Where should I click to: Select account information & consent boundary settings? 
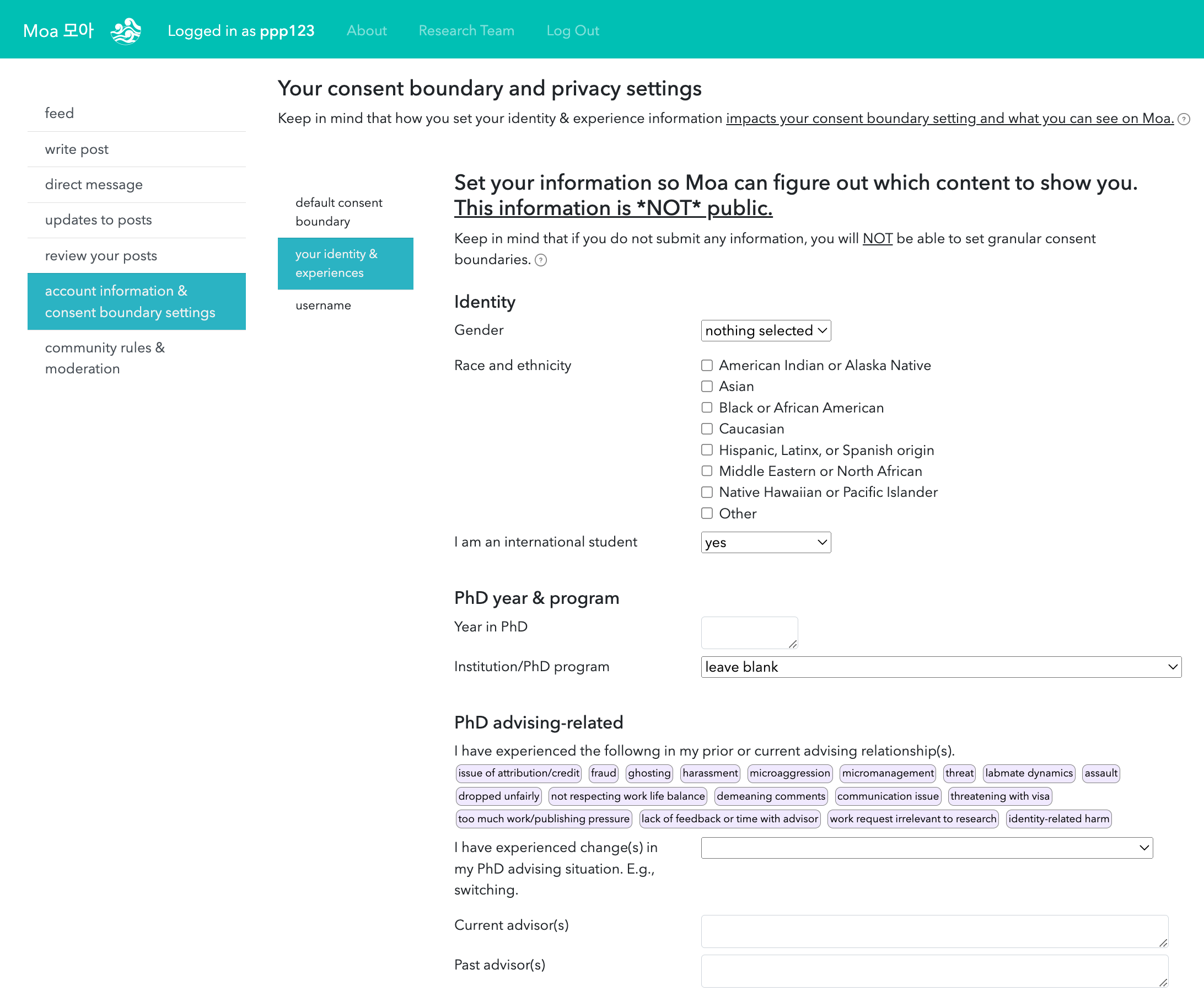137,302
